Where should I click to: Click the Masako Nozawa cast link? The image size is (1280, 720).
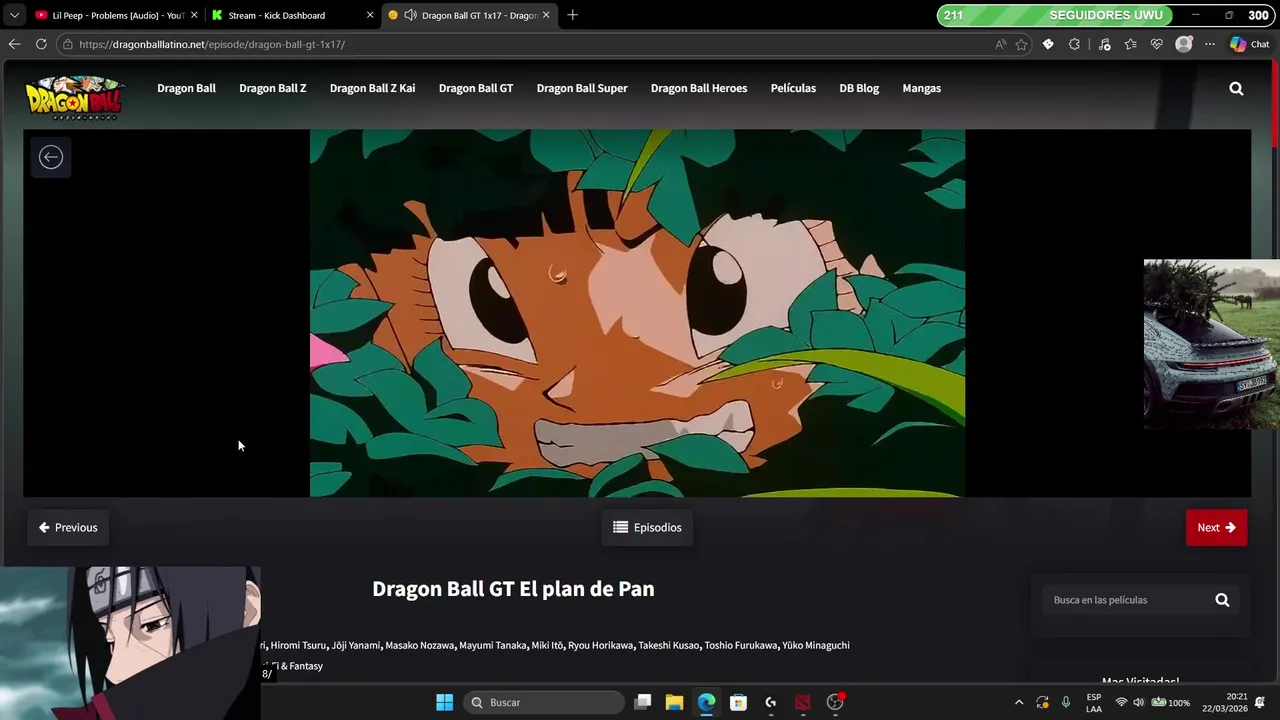420,645
